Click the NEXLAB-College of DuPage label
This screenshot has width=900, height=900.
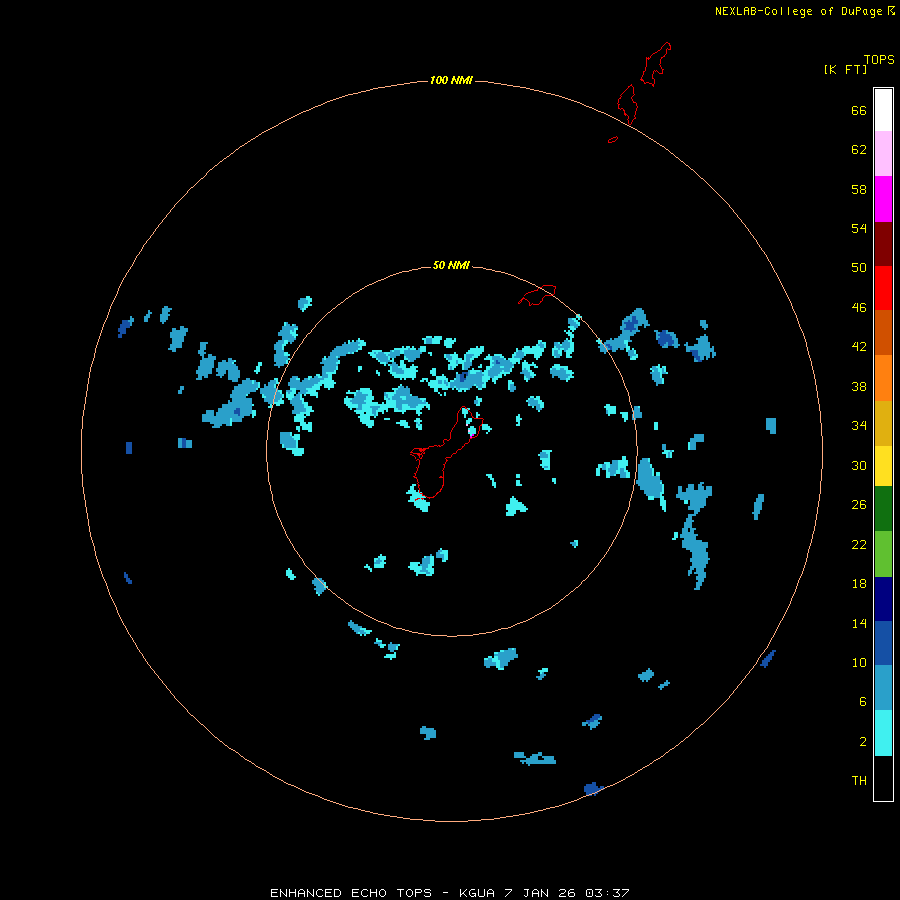tap(798, 11)
